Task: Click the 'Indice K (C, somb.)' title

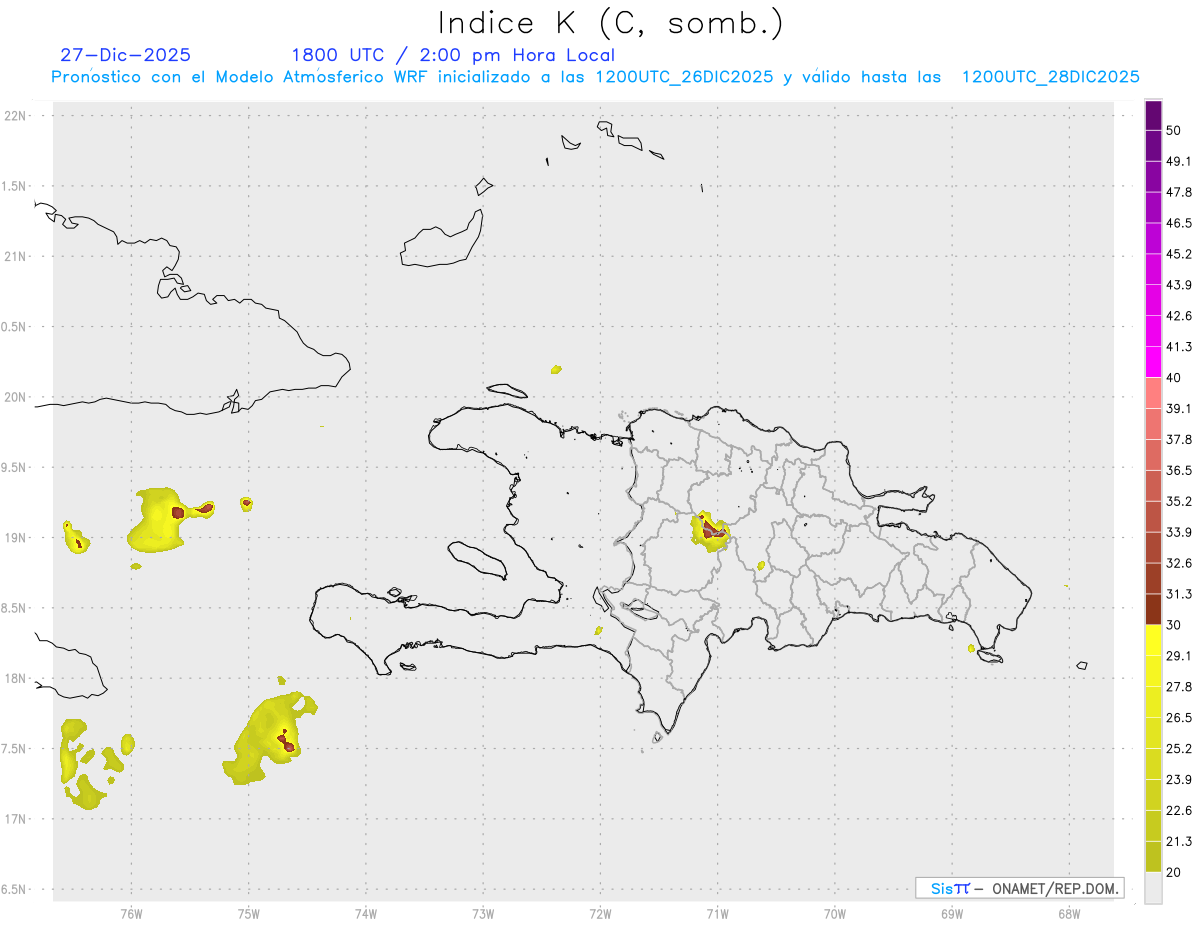Action: (x=610, y=23)
